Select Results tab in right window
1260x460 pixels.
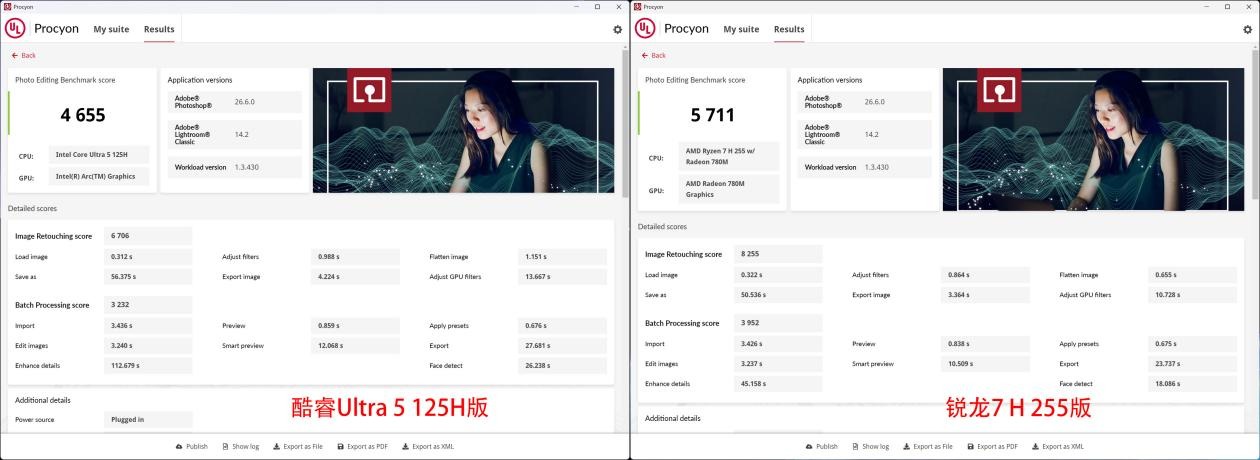789,29
